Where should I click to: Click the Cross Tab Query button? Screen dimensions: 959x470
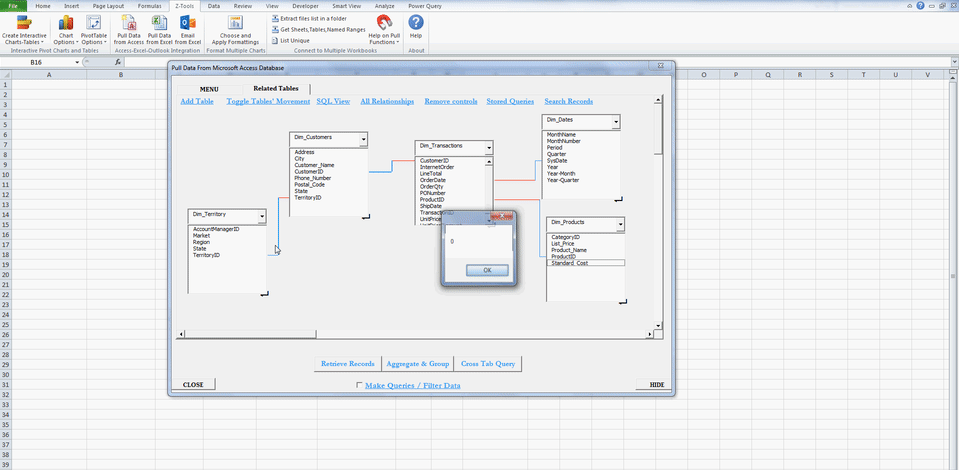click(x=488, y=364)
